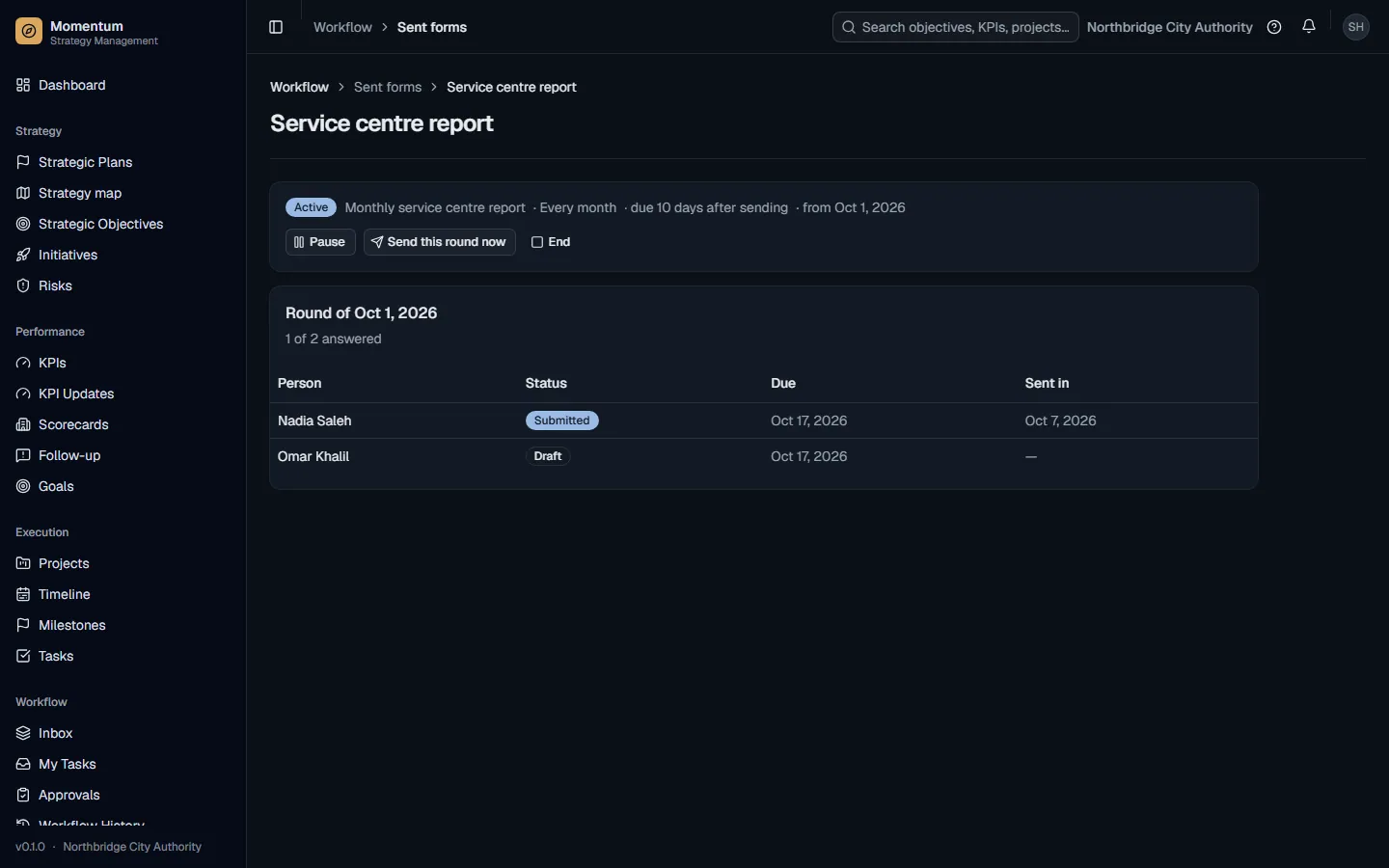Screen dimensions: 1389x868
Task: Click the Projects folder icon
Action: [x=23, y=563]
